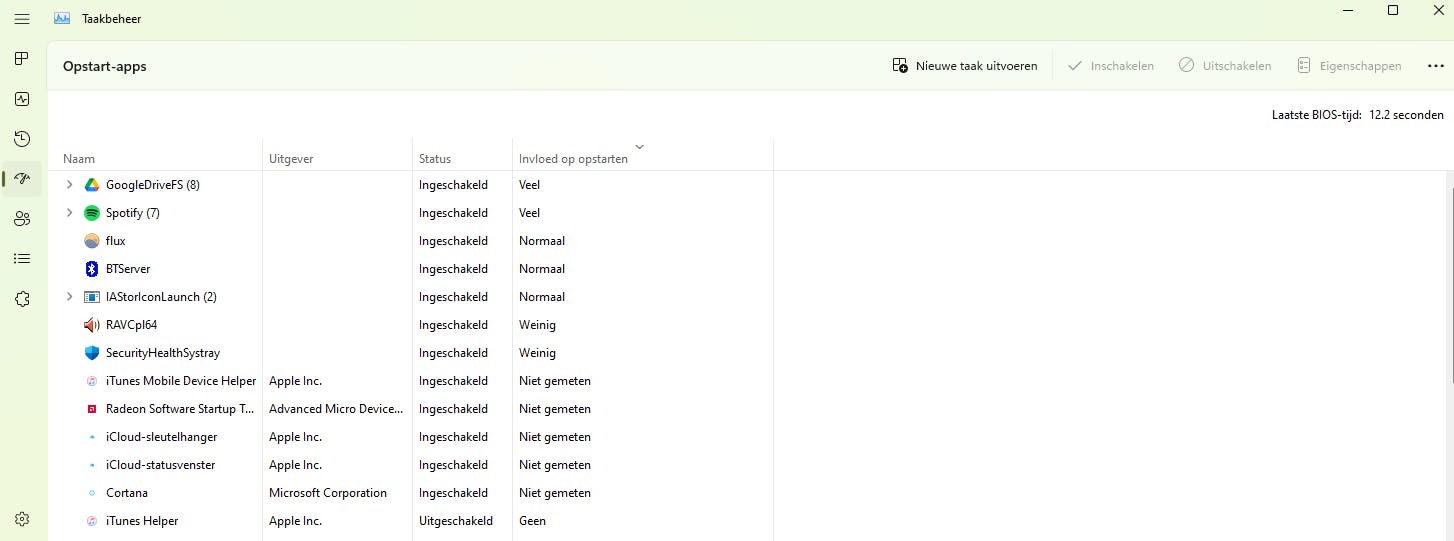Select Startup apps icon in sidebar

click(x=22, y=179)
